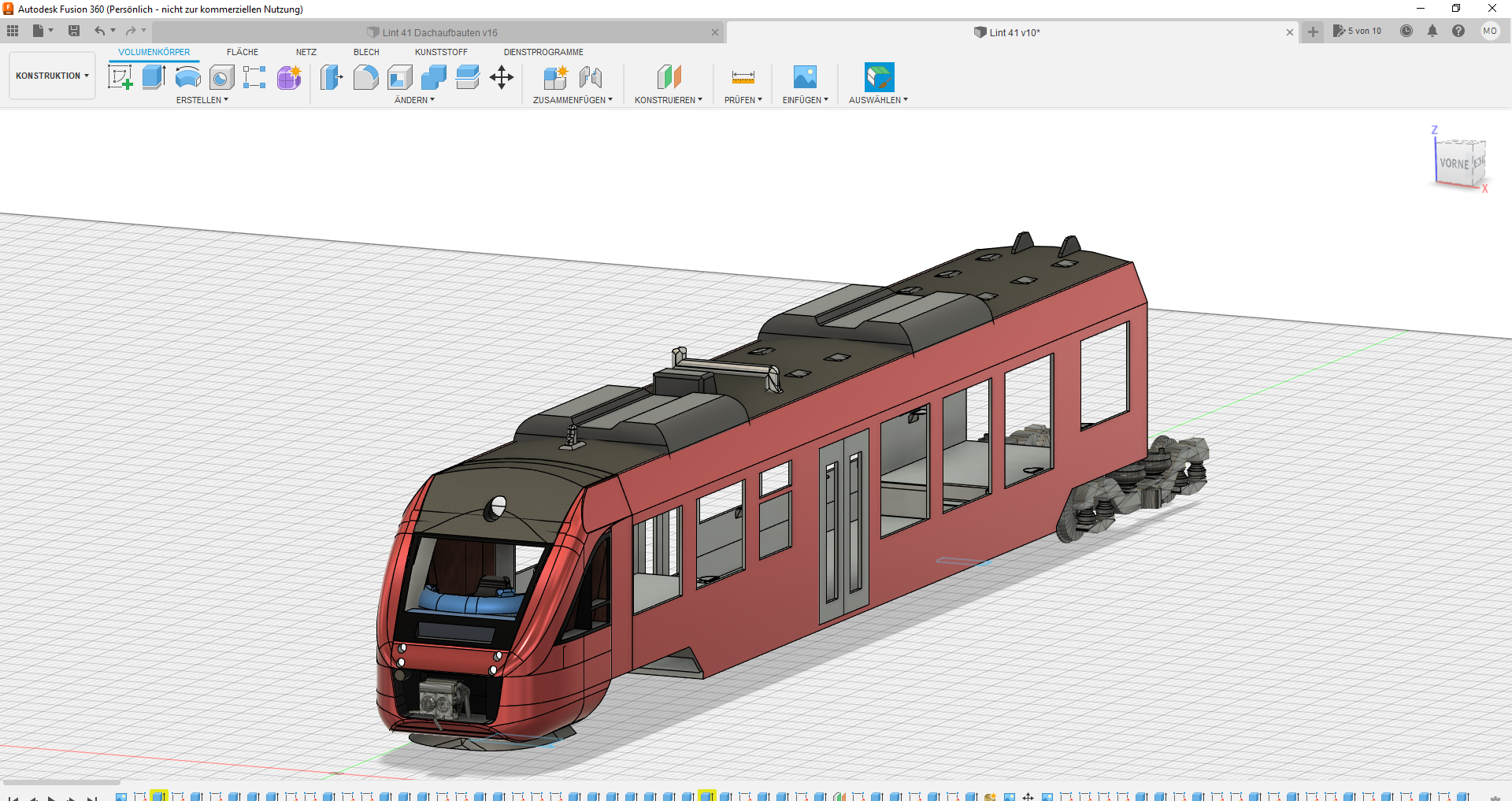Switch to the KUNSTSTOFF tab
Image resolution: width=1512 pixels, height=801 pixels.
point(441,52)
